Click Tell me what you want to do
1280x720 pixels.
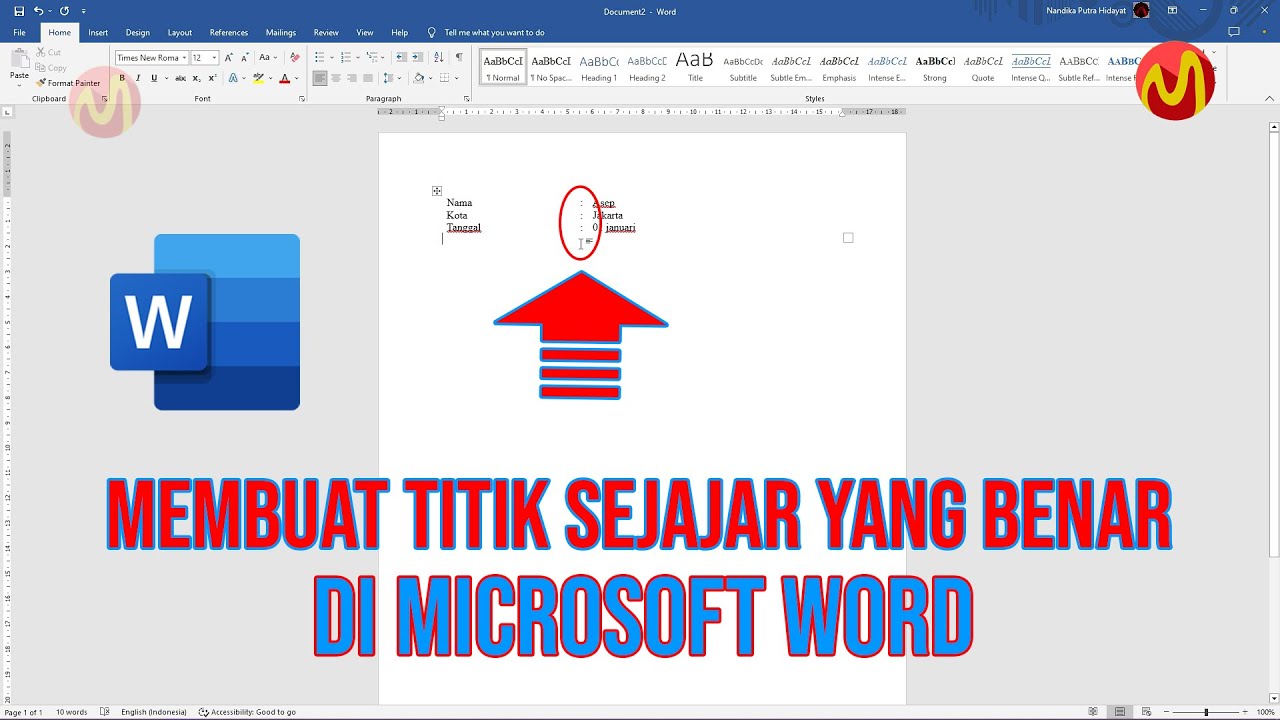point(494,33)
